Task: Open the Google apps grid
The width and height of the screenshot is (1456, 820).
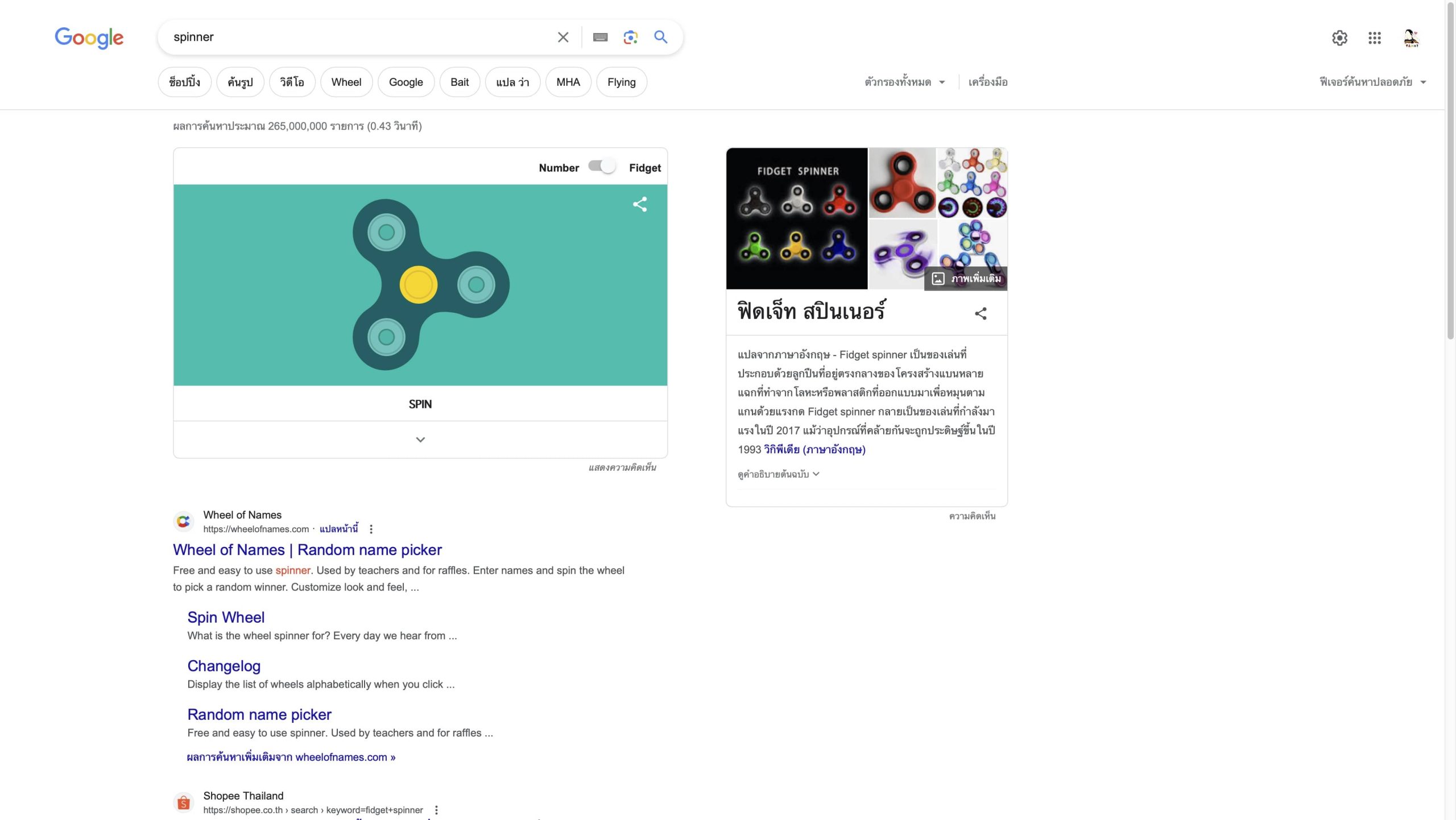Action: (1374, 38)
